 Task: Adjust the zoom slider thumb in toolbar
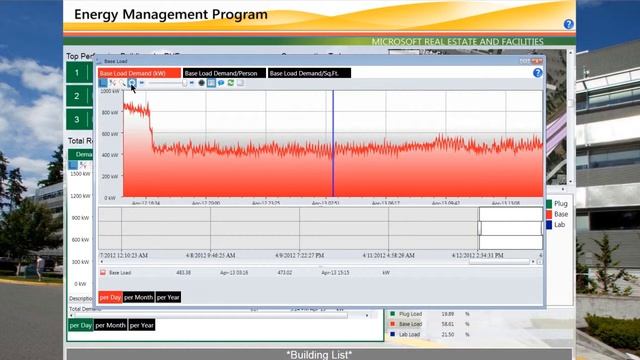pos(184,83)
